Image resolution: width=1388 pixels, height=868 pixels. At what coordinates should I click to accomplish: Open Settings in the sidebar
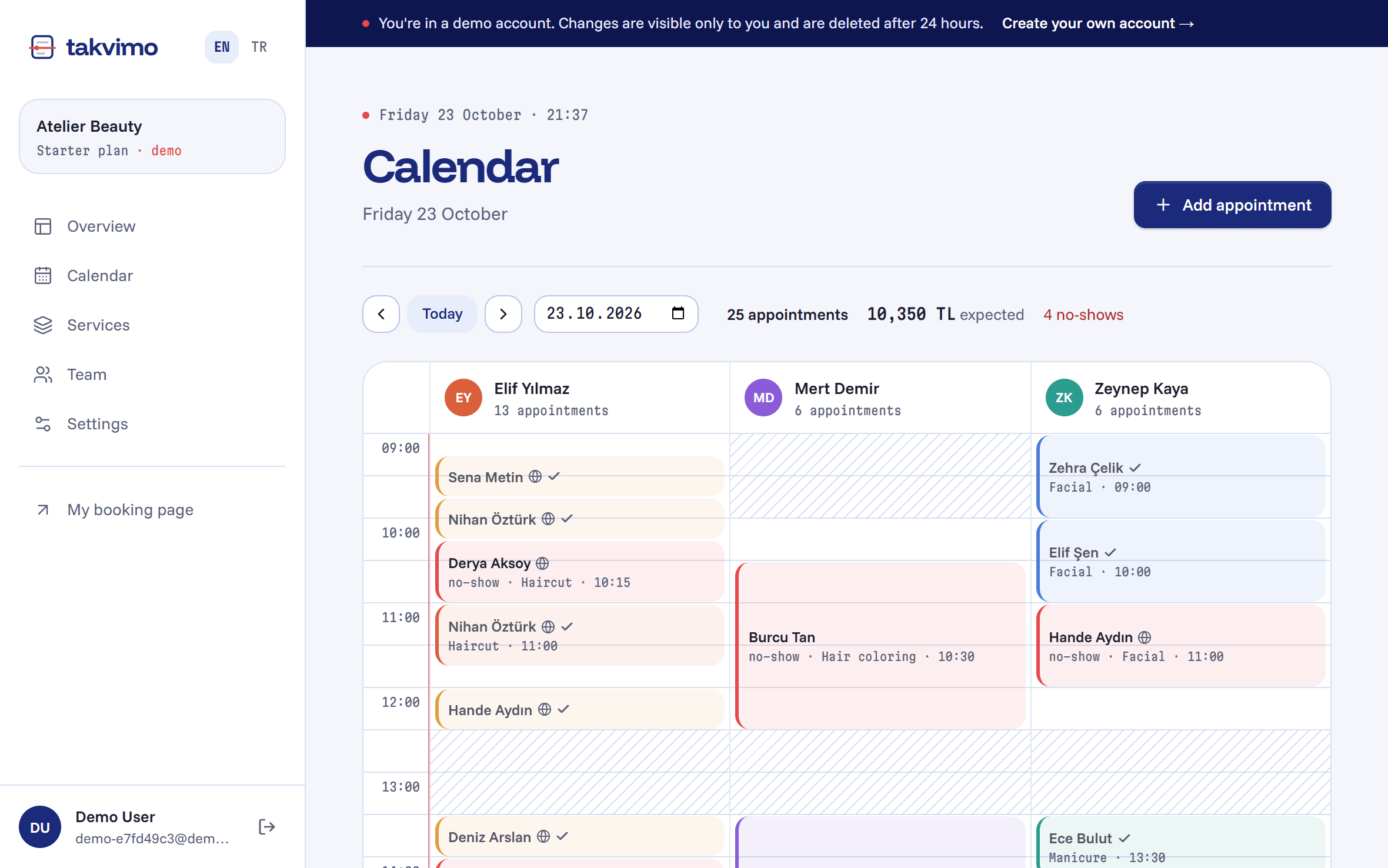click(x=152, y=424)
